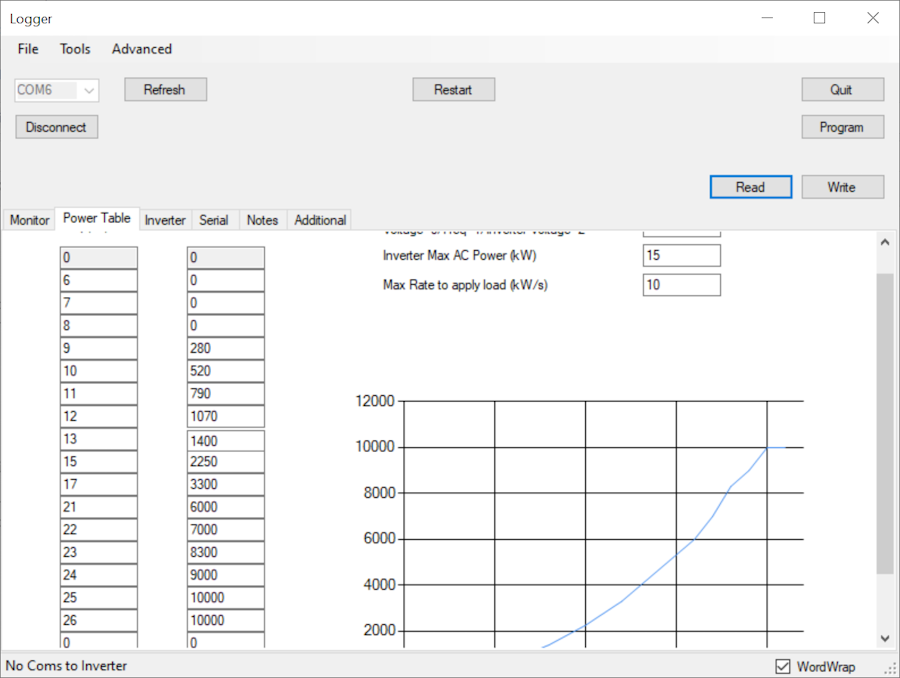Click the Program button
Viewport: 900px width, 678px height.
coord(842,128)
